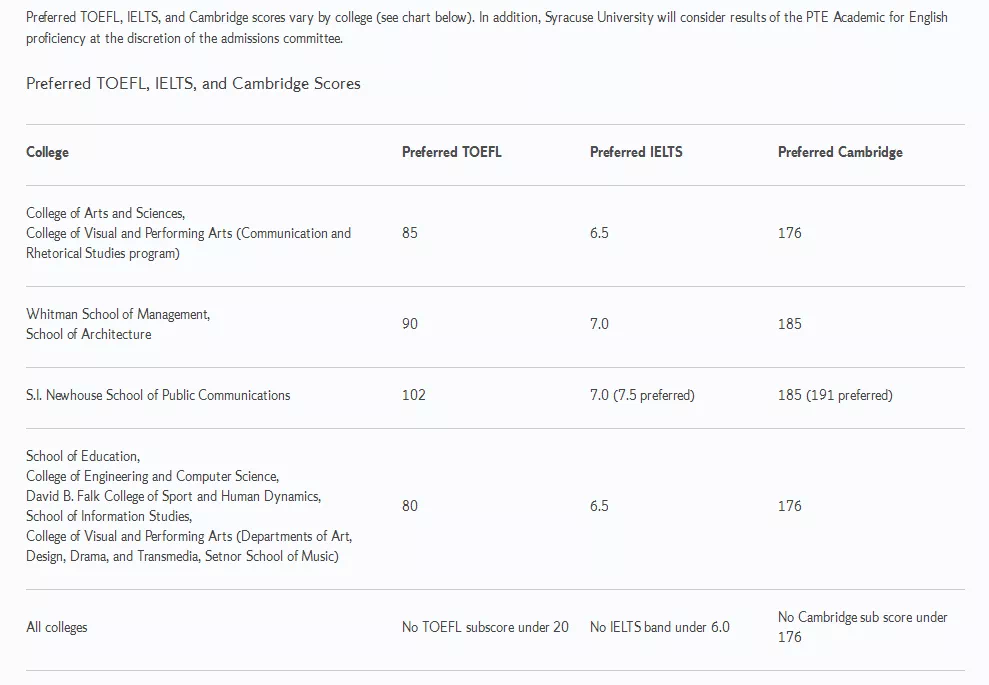The width and height of the screenshot is (989, 685).
Task: Click the Preferred TOEFL, IELTS, and Cambridge Scores heading
Action: click(193, 84)
